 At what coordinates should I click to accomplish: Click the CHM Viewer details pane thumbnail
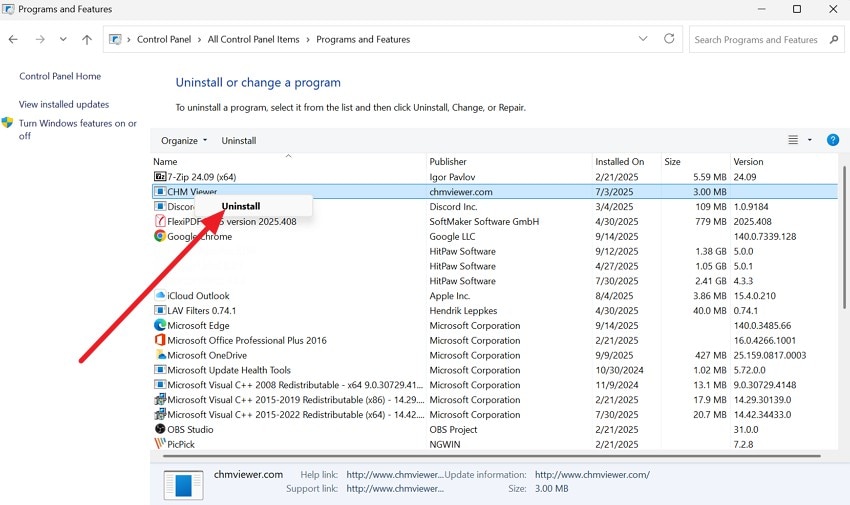[x=183, y=484]
